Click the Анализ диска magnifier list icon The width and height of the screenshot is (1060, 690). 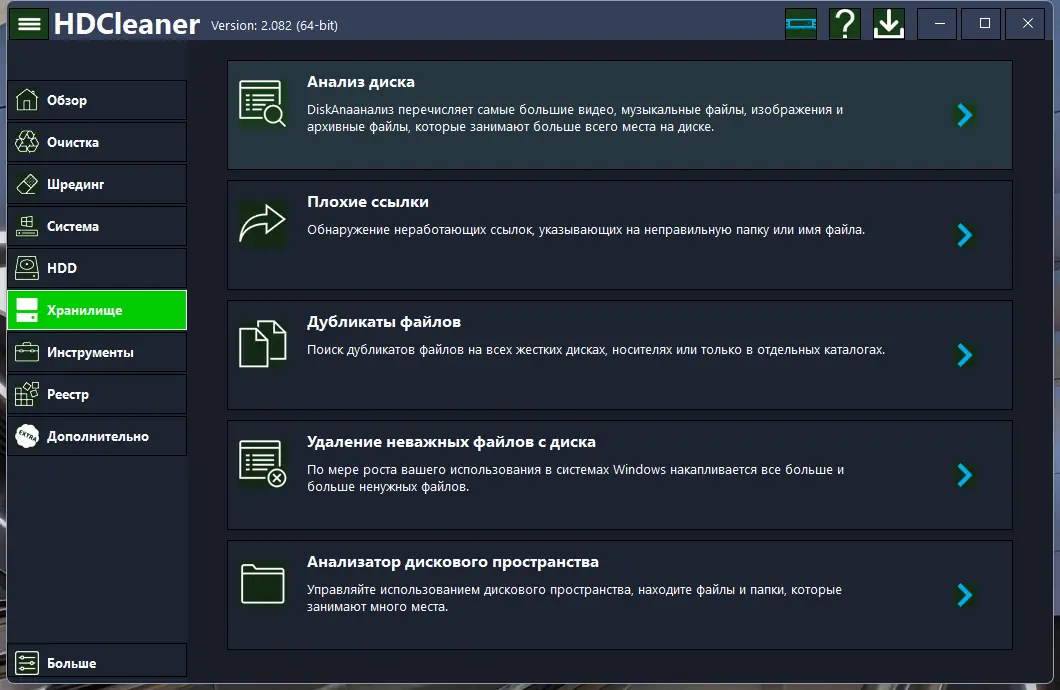[x=262, y=103]
